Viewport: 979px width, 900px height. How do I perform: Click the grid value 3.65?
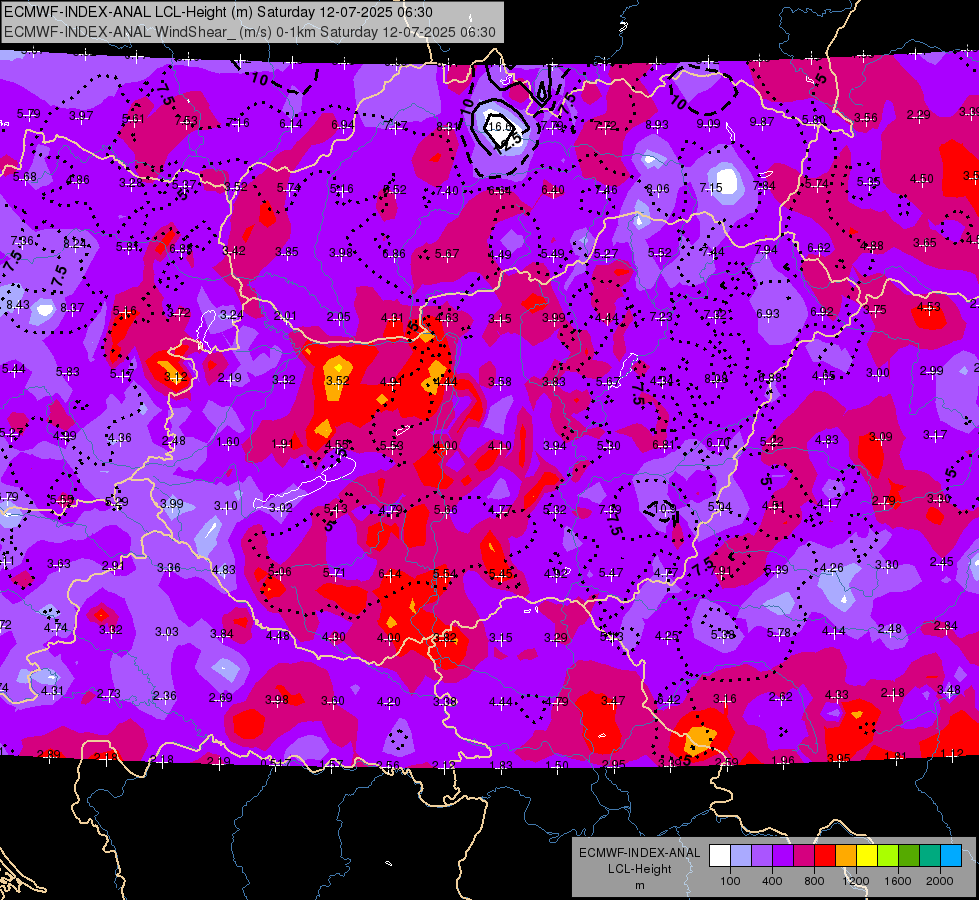[925, 242]
